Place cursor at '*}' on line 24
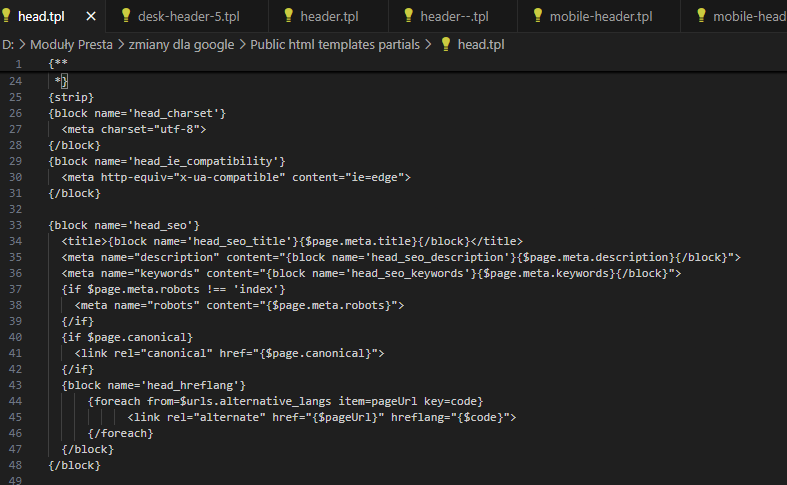 [61, 81]
